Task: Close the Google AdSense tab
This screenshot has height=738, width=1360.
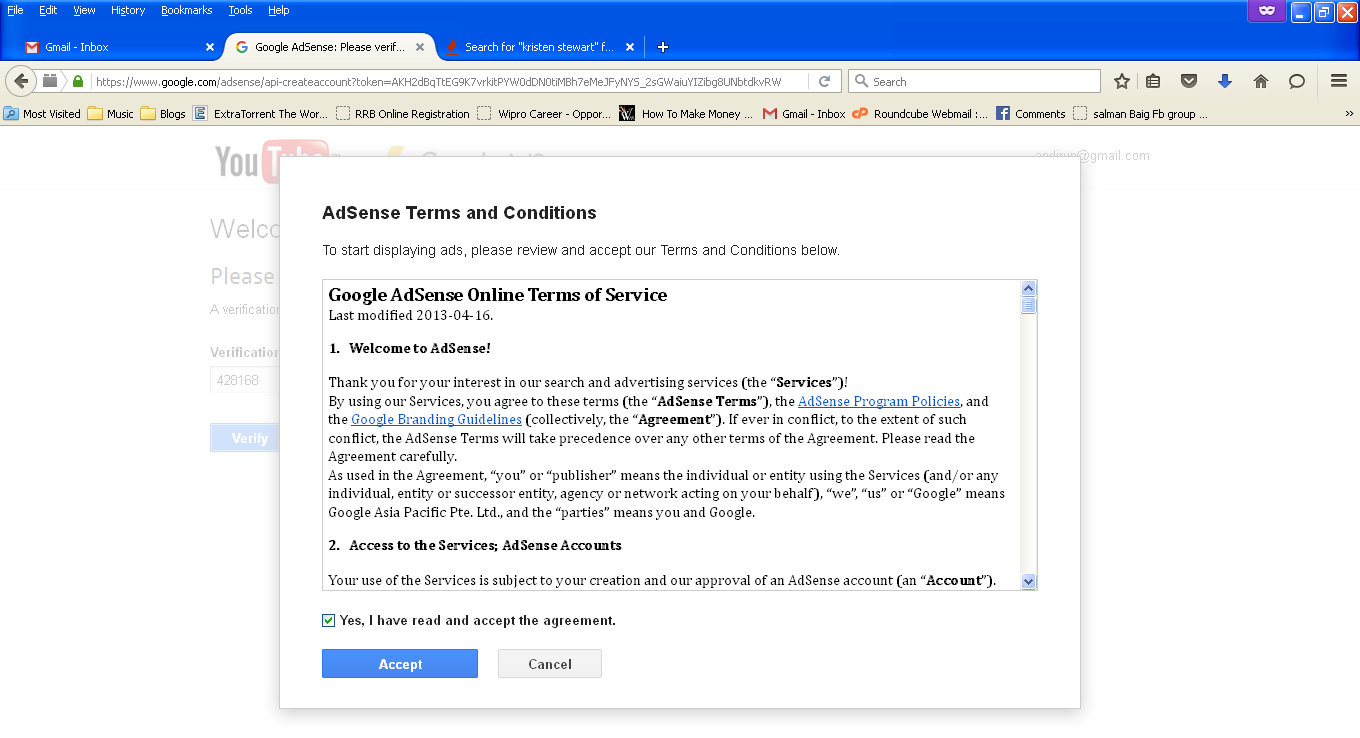Action: (420, 47)
